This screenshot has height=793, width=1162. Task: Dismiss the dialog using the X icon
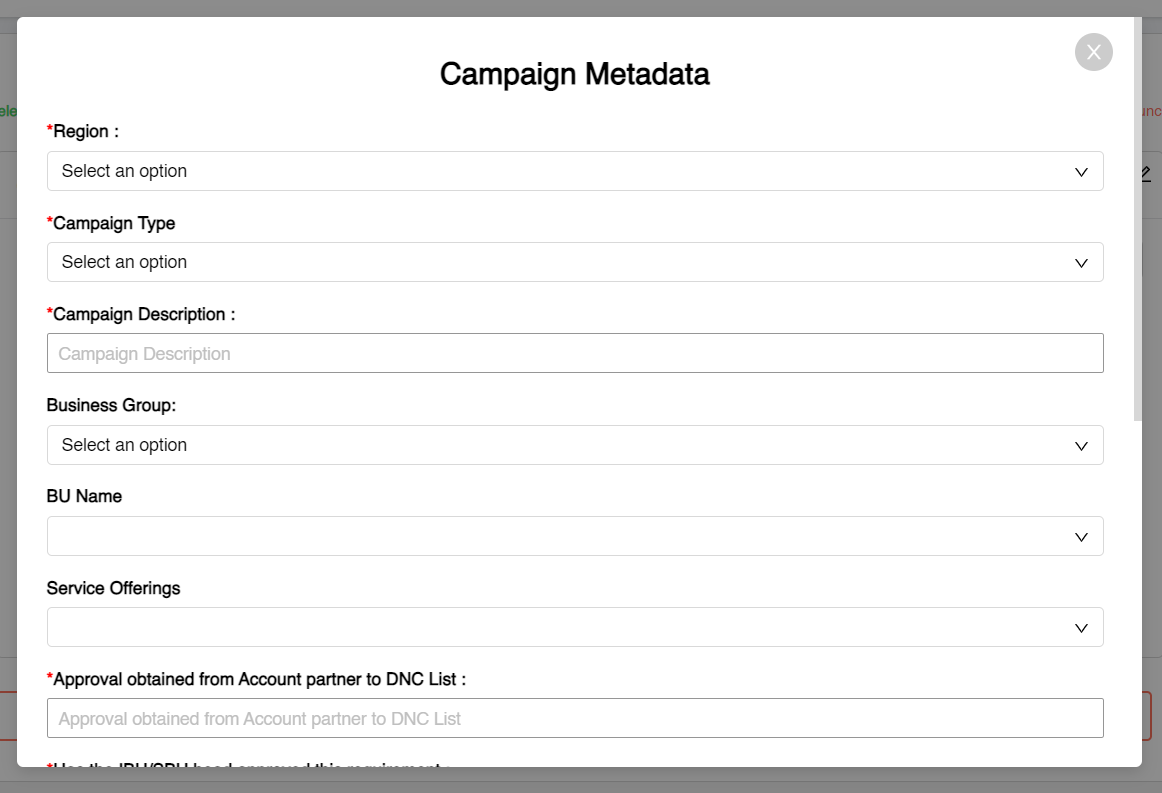1093,52
